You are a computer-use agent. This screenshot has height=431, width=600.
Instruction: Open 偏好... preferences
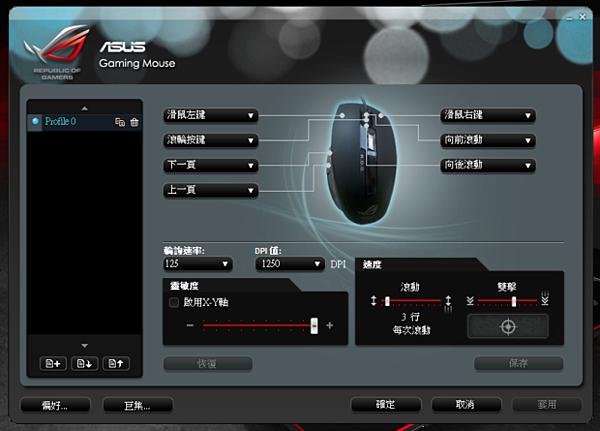click(55, 405)
